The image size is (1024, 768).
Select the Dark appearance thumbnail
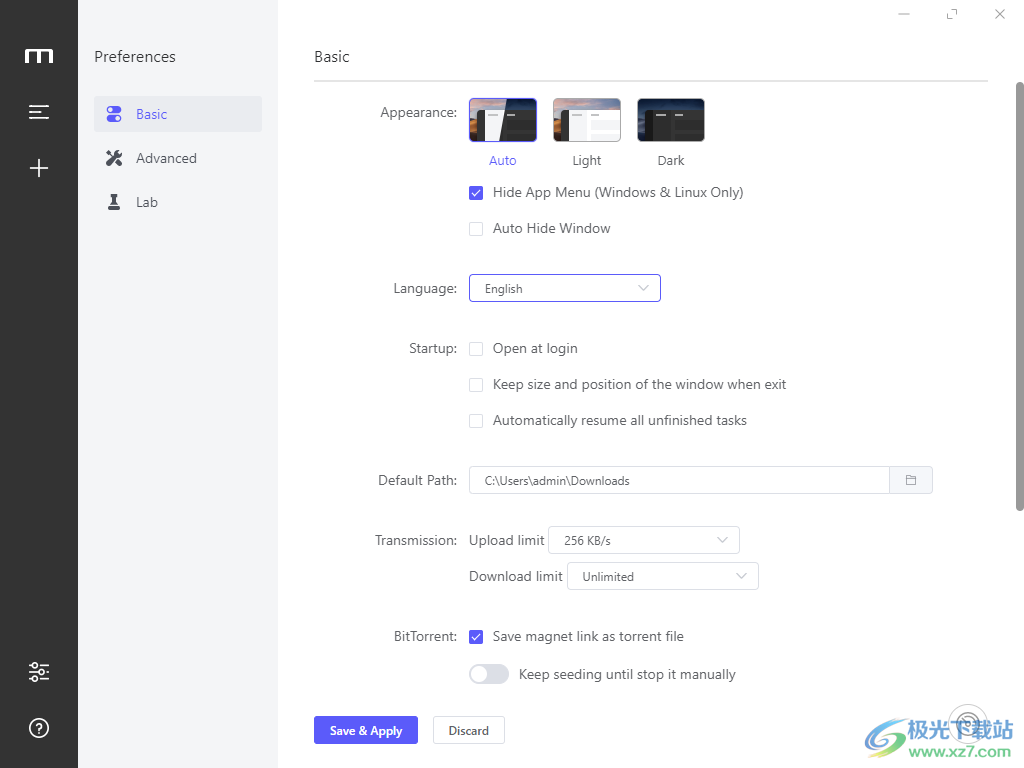coord(671,120)
